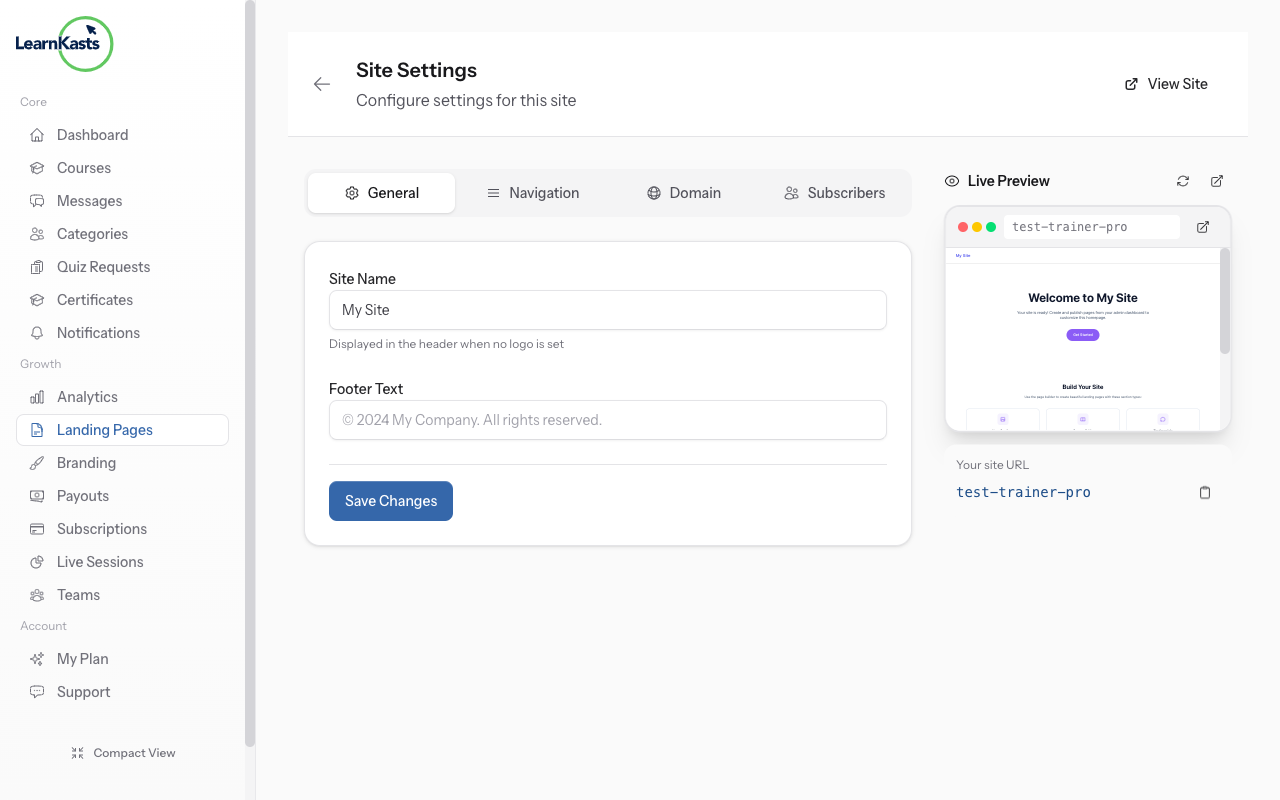Image resolution: width=1280 pixels, height=800 pixels.
Task: Expand the Branding section
Action: coord(85,462)
